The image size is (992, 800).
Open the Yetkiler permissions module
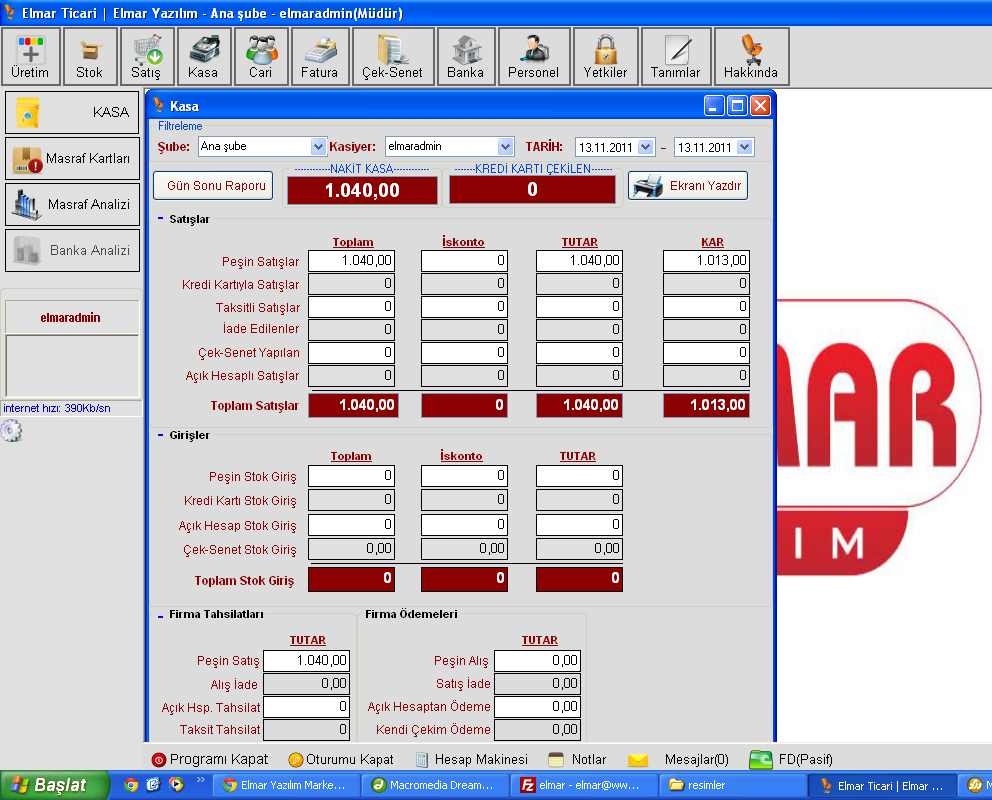[x=605, y=56]
